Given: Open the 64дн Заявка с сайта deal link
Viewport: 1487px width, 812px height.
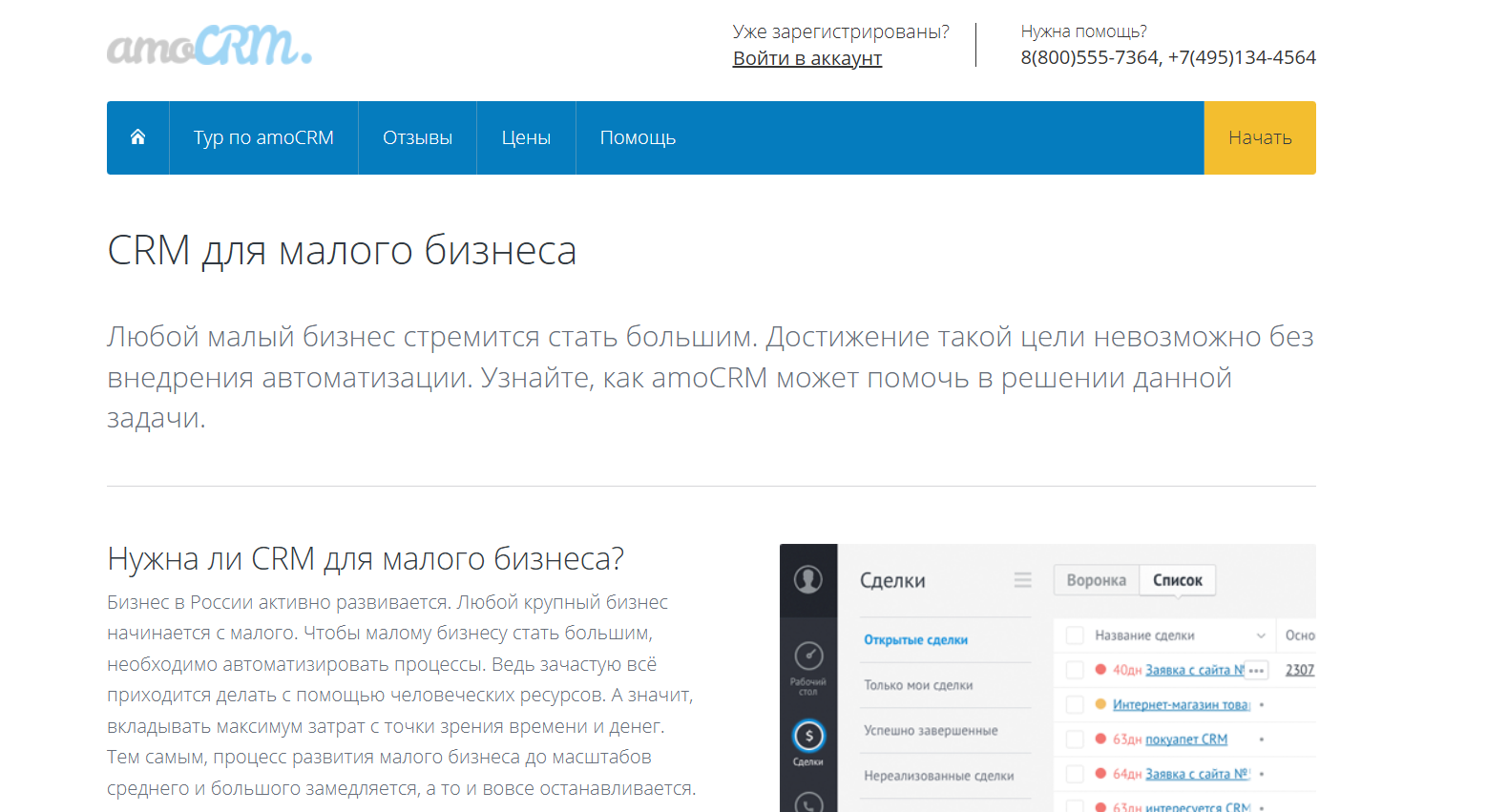Looking at the screenshot, I should pyautogui.click(x=1197, y=774).
